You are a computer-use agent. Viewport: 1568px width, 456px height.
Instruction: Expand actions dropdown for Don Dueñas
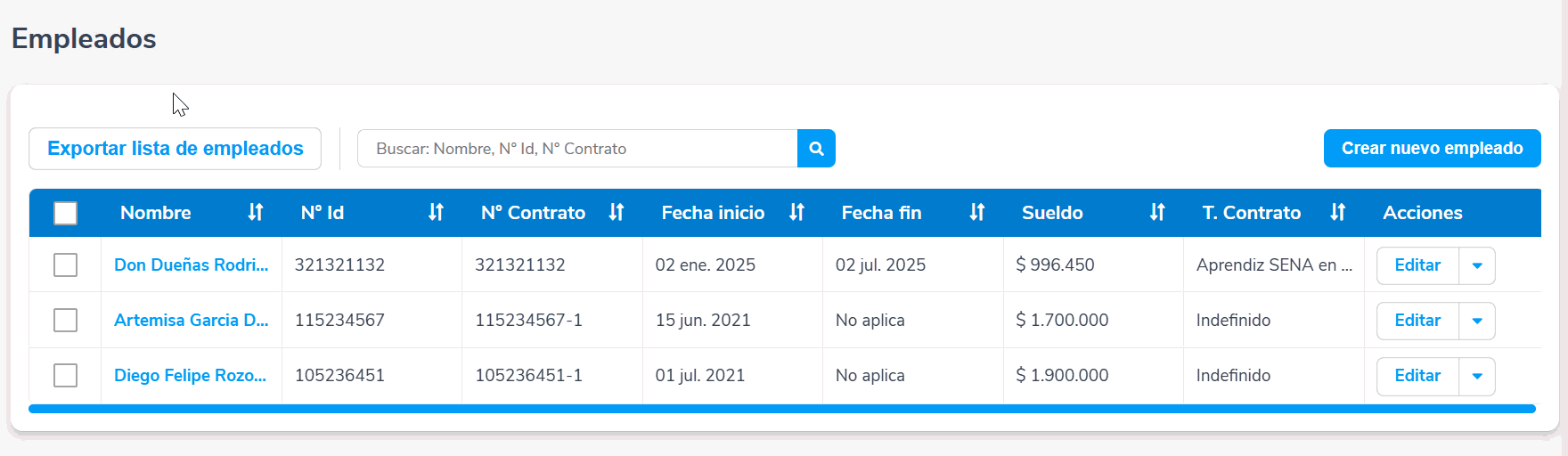tap(1476, 265)
